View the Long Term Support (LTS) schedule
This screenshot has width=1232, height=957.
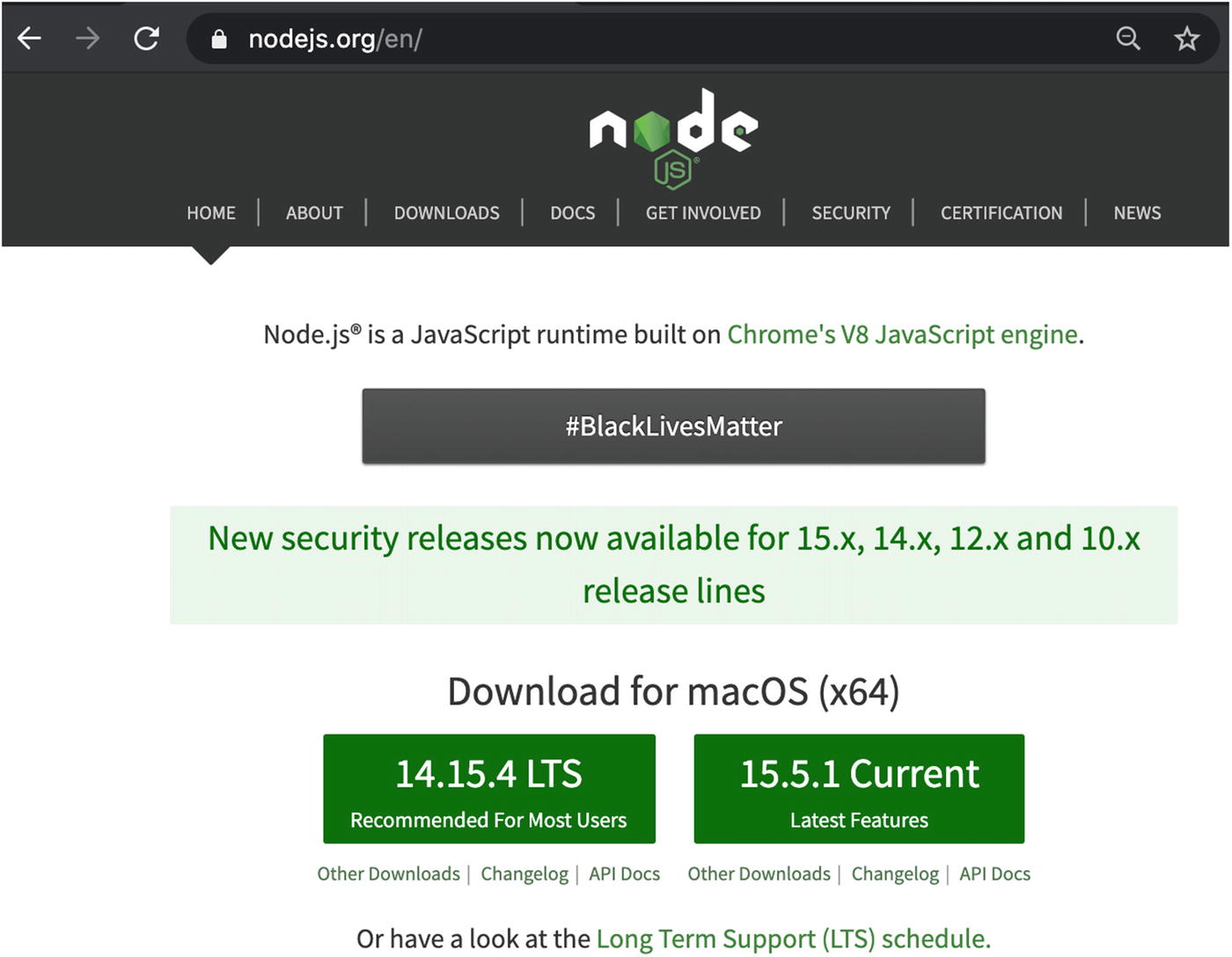pos(793,939)
